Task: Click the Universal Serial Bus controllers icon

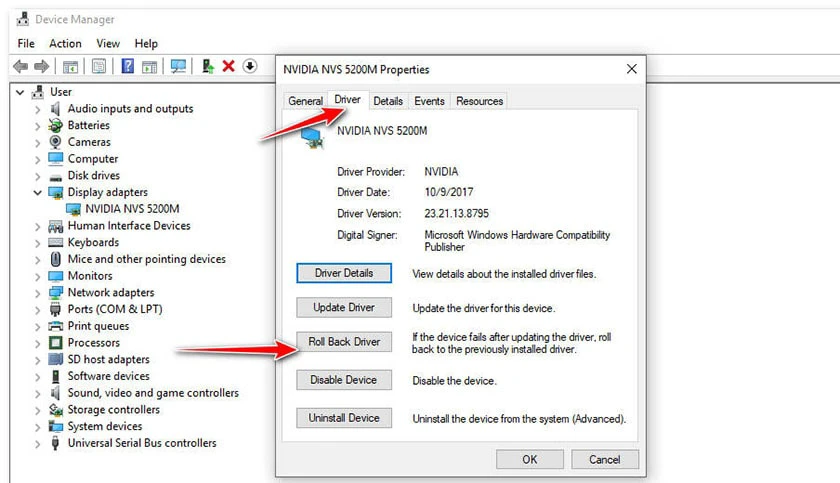Action: point(55,443)
